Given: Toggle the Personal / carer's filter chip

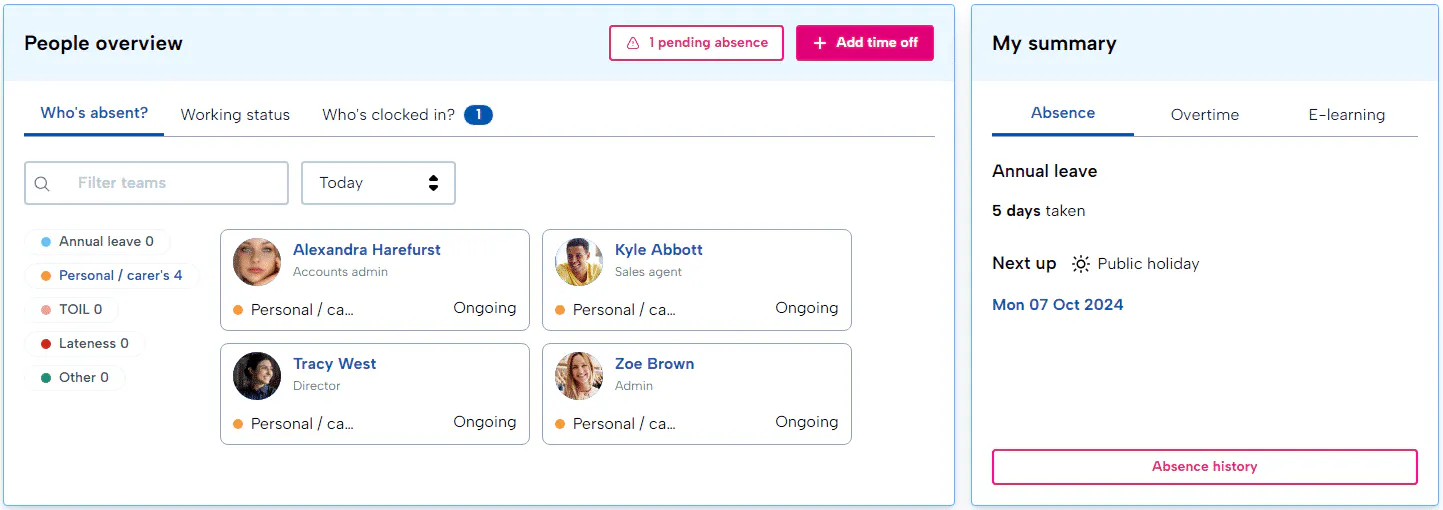Looking at the screenshot, I should pos(111,276).
